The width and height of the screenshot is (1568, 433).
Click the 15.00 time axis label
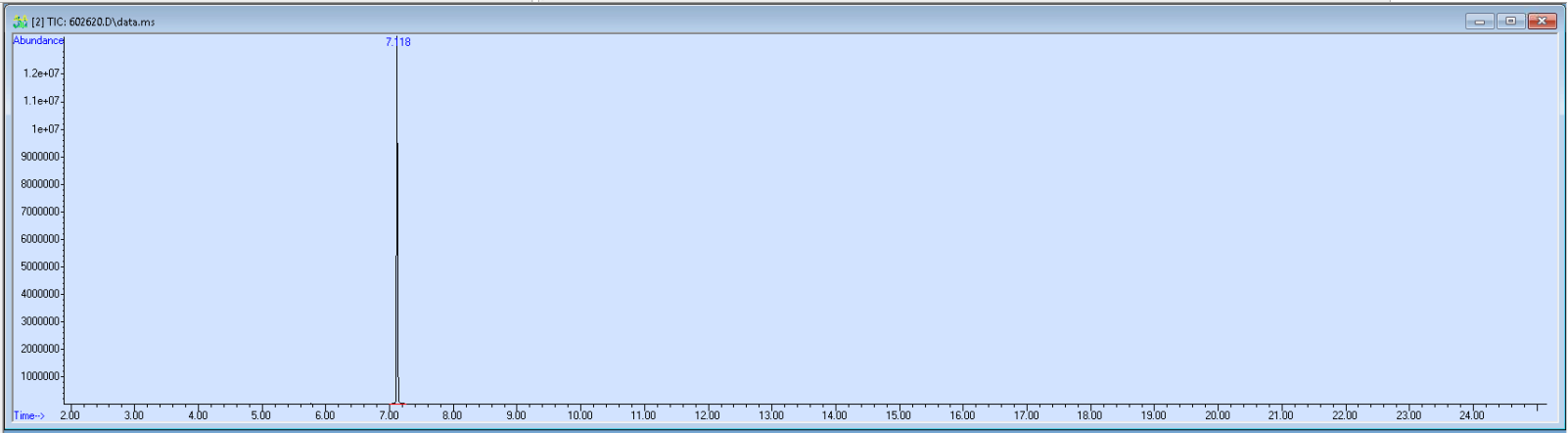click(x=898, y=415)
